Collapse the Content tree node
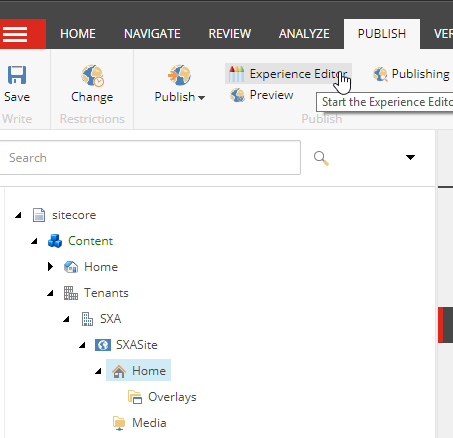 [34, 241]
